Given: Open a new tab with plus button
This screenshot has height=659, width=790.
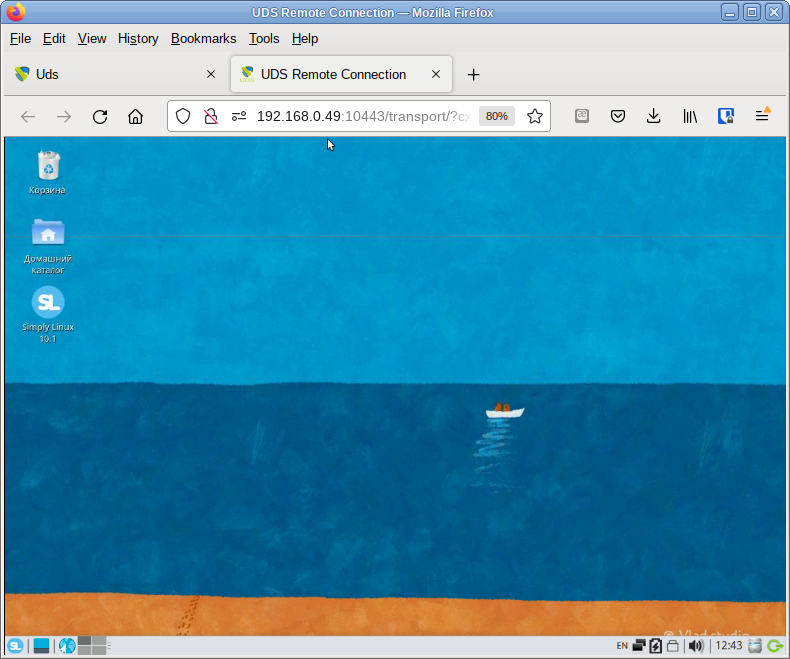Looking at the screenshot, I should 474,74.
